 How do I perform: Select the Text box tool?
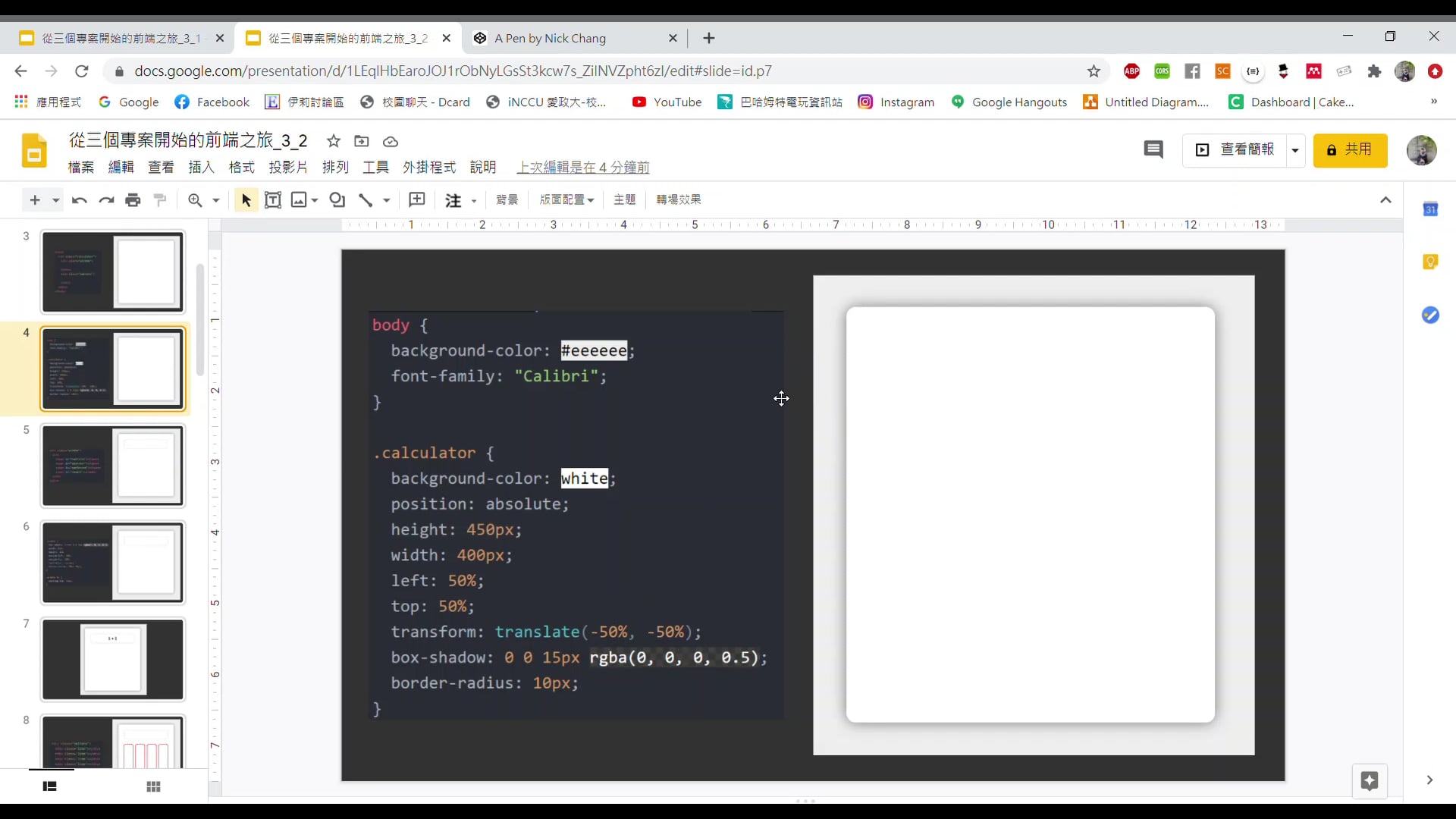273,200
